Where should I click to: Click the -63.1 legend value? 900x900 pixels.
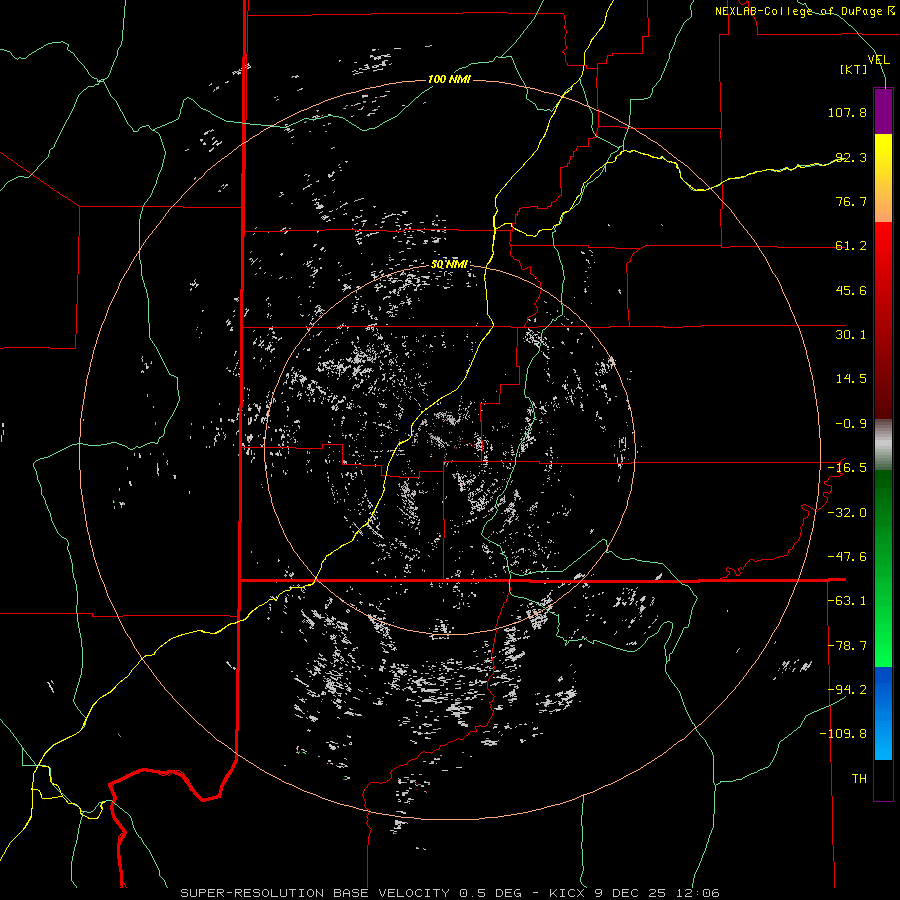(847, 601)
